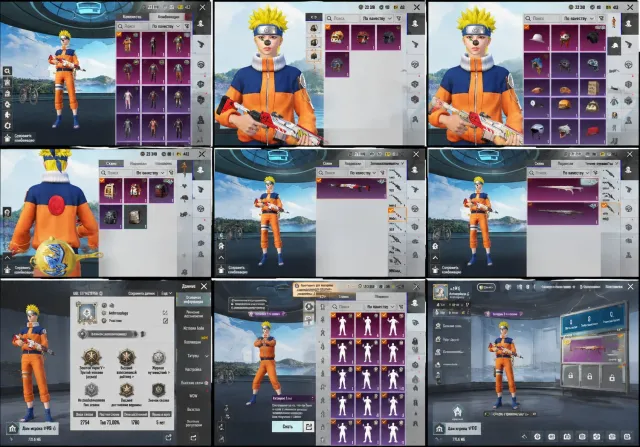This screenshot has height=447, width=640.
Task: Toggle check mark on first emote tile
Action: pyautogui.click(x=333, y=315)
